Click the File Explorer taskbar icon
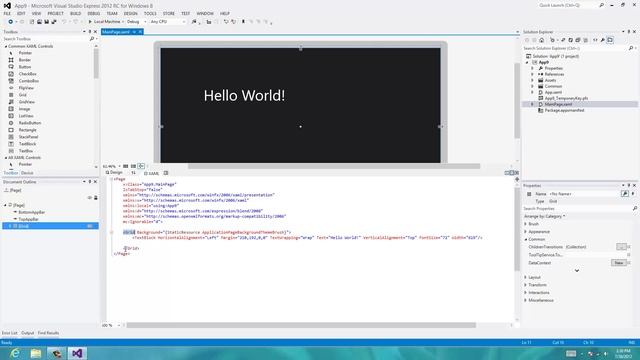Screen dimensions: 640x360 [36, 353]
